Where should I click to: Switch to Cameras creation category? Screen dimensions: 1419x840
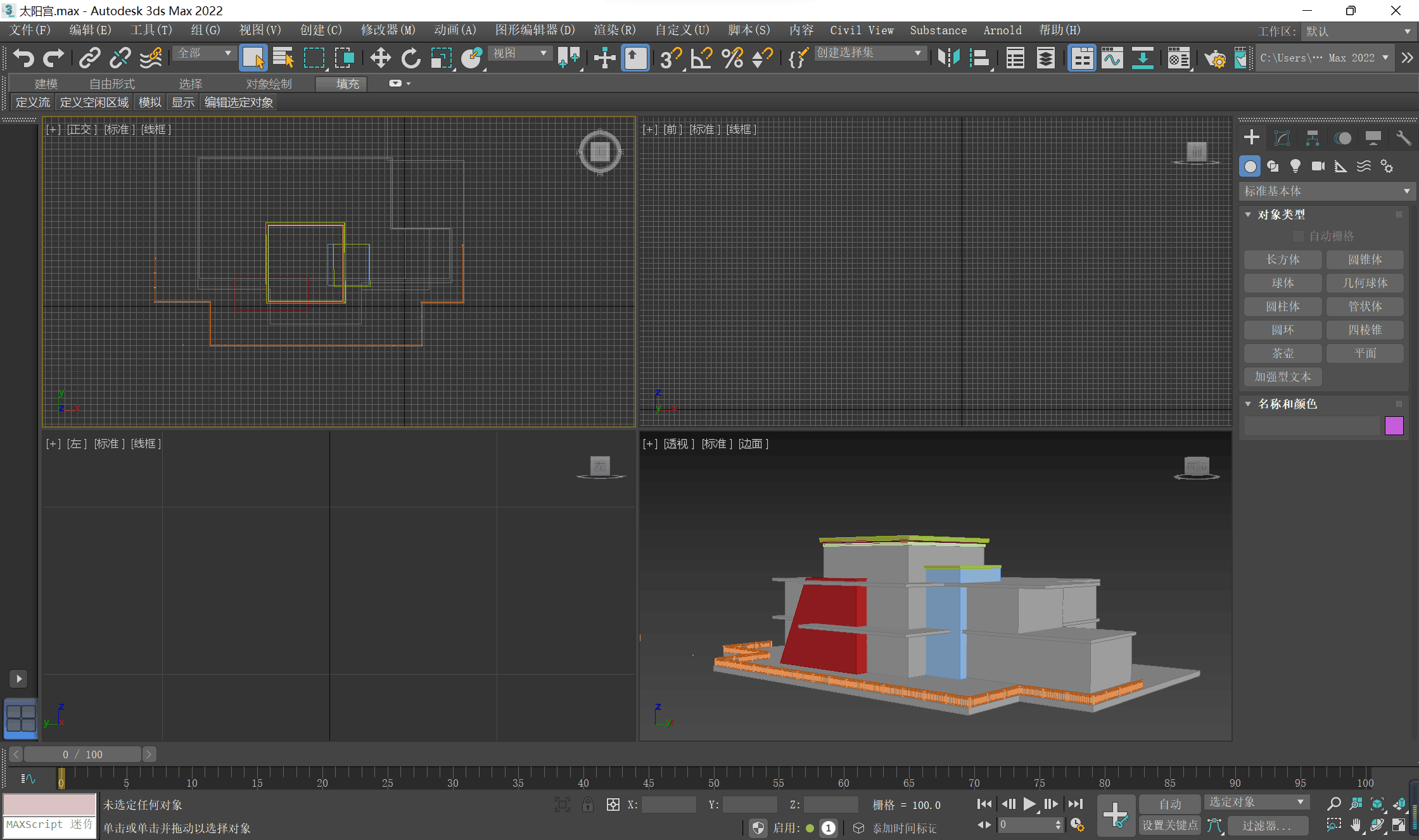coord(1318,167)
